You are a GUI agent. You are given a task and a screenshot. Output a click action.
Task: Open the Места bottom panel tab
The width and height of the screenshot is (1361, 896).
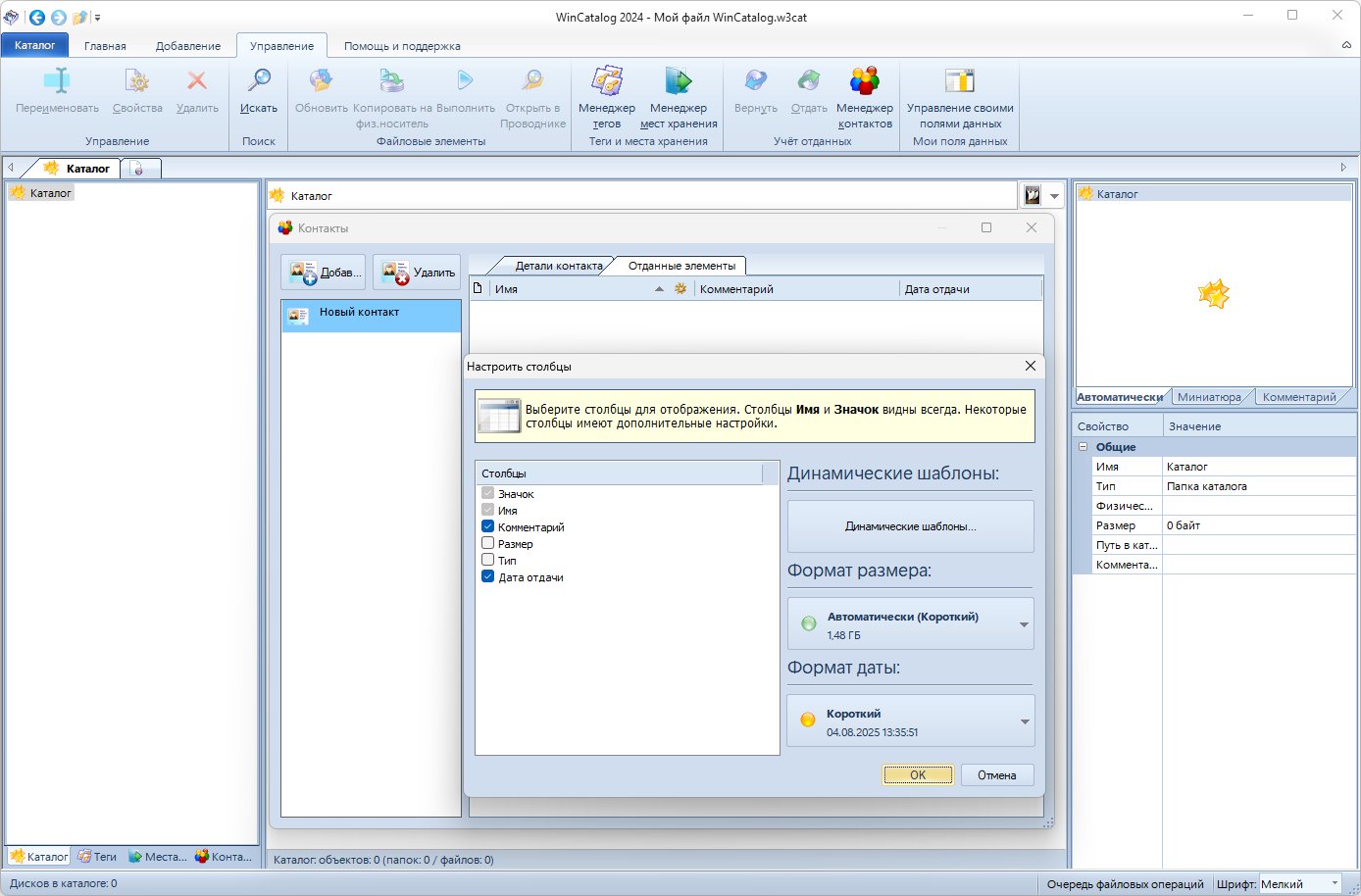[x=158, y=857]
